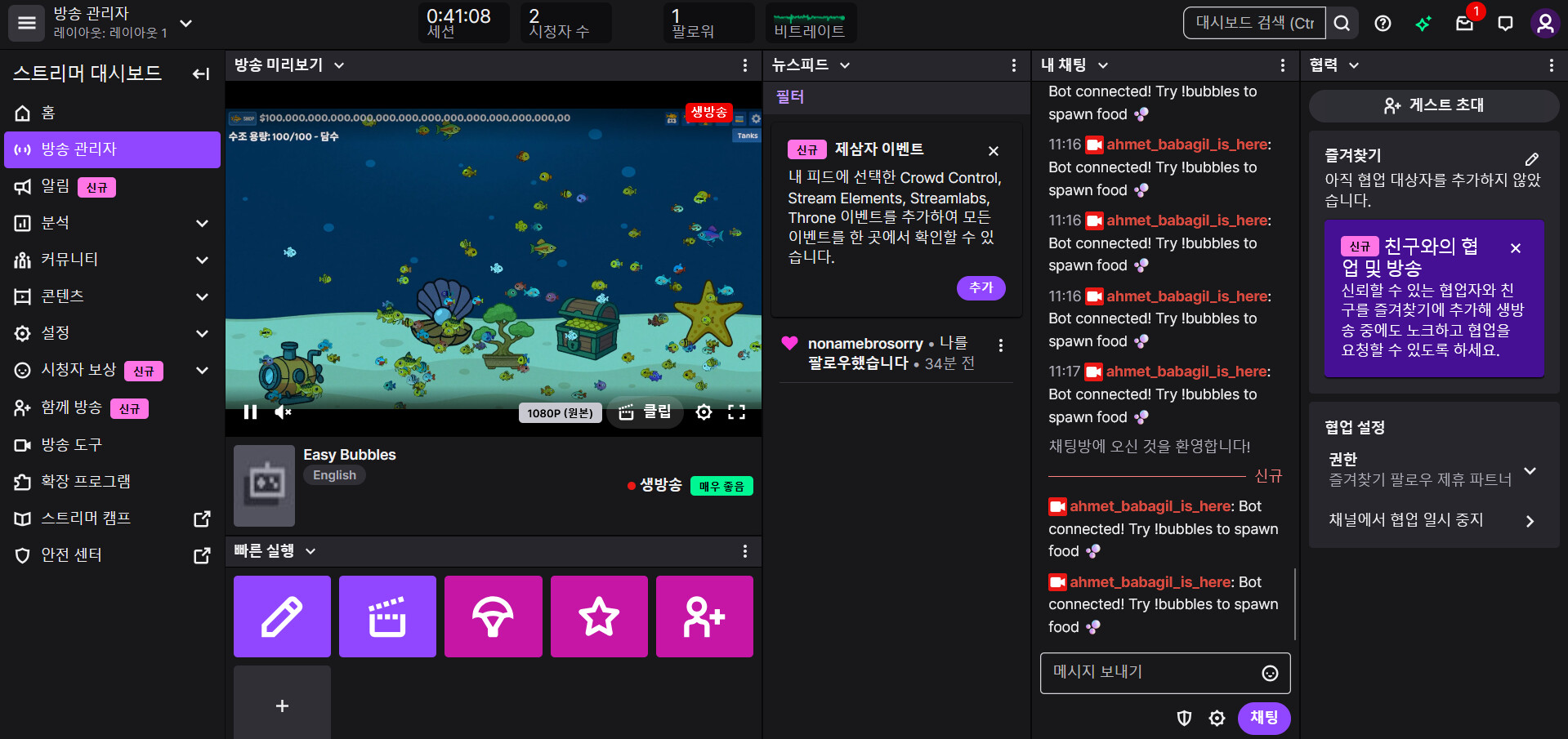Expand the 뉴스피드 panel dropdown
The image size is (1568, 739).
click(845, 65)
